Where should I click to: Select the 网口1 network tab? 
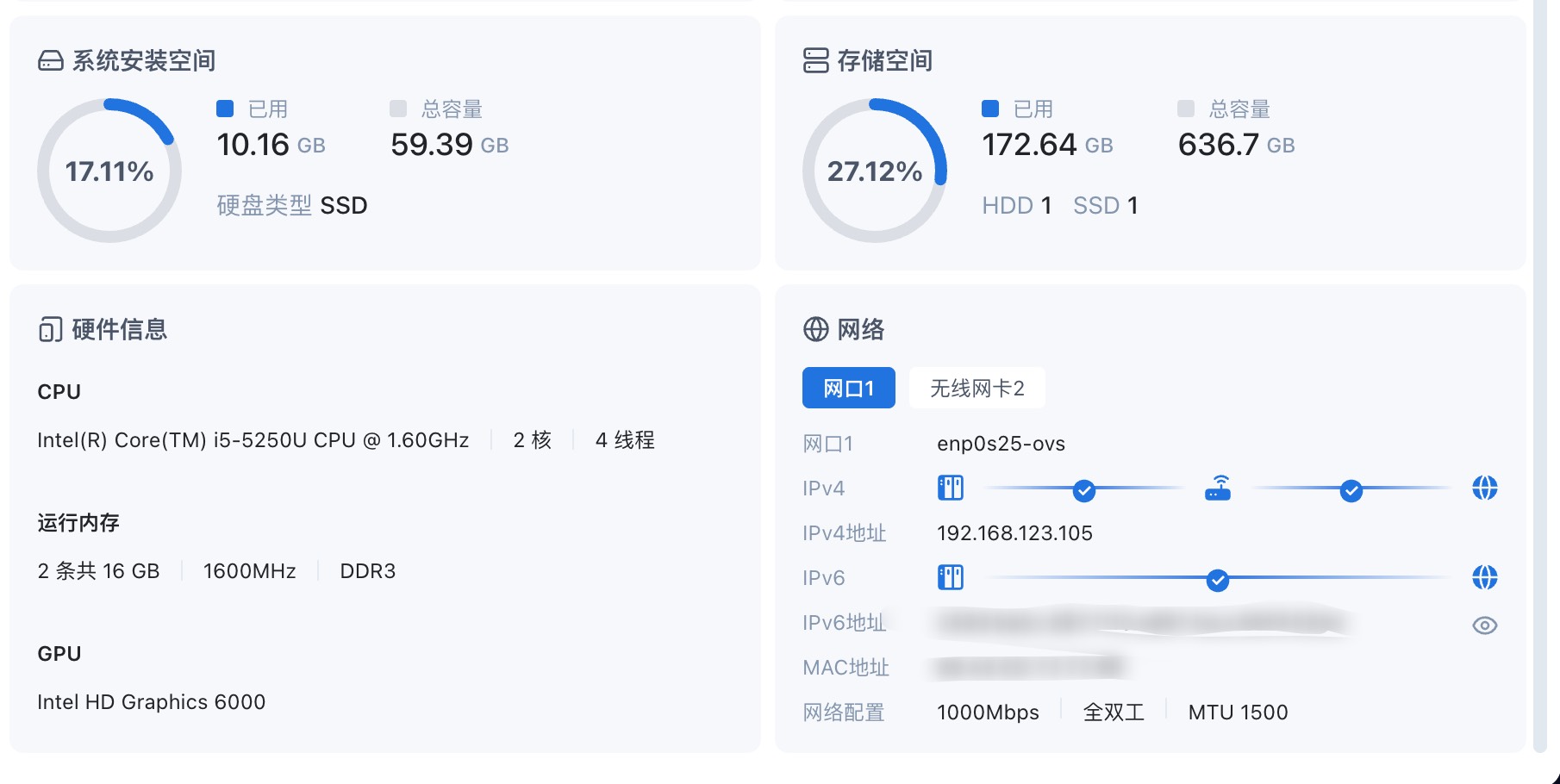tap(848, 389)
